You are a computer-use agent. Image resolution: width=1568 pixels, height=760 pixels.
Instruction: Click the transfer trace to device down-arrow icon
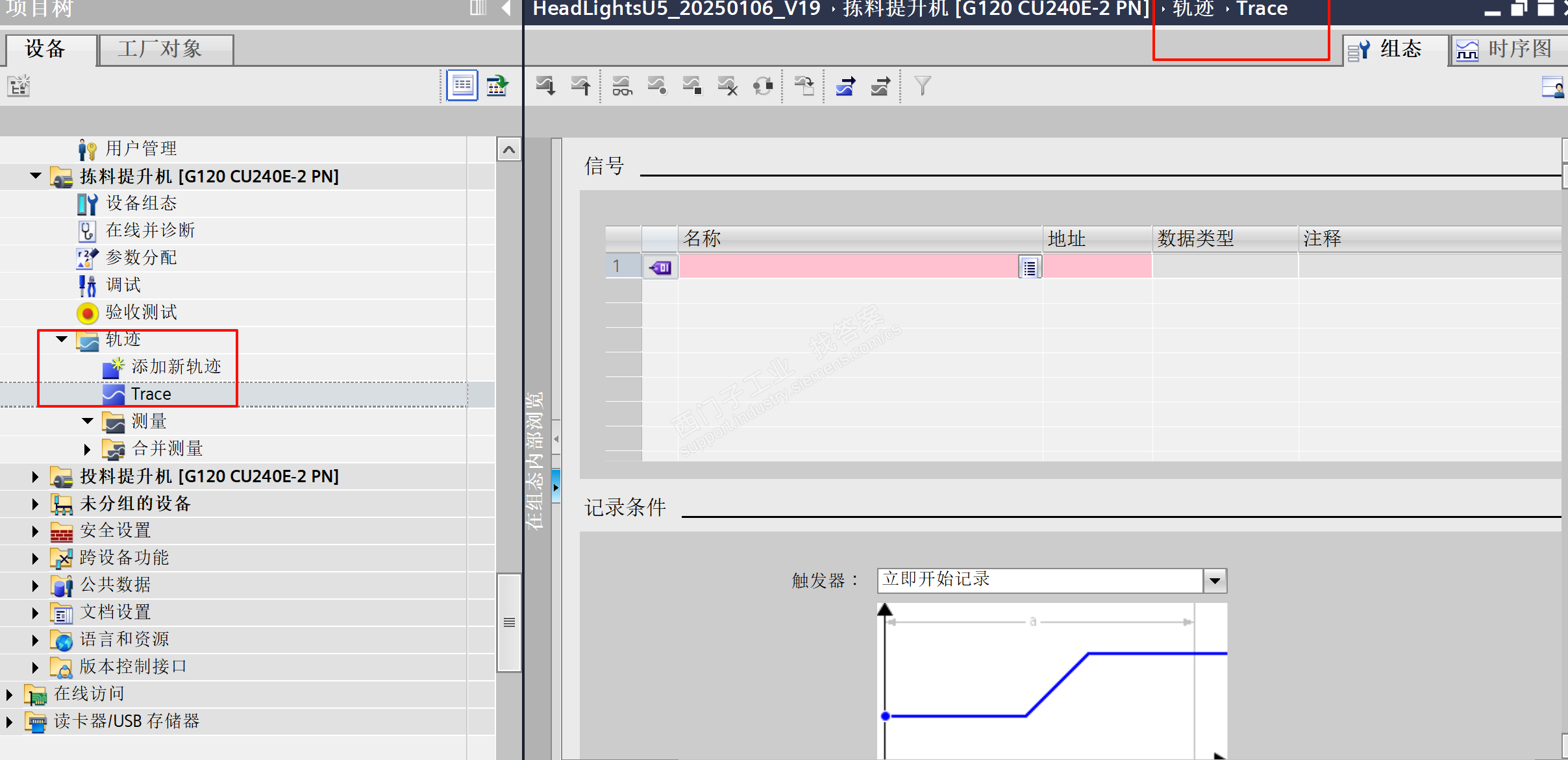click(x=545, y=86)
